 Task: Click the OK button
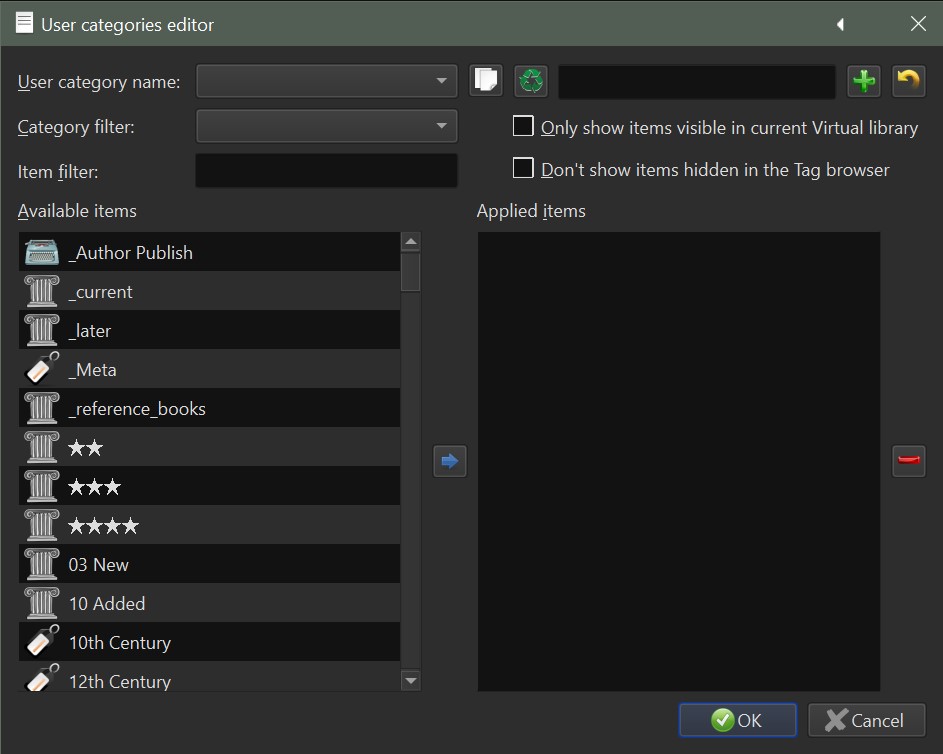tap(738, 720)
